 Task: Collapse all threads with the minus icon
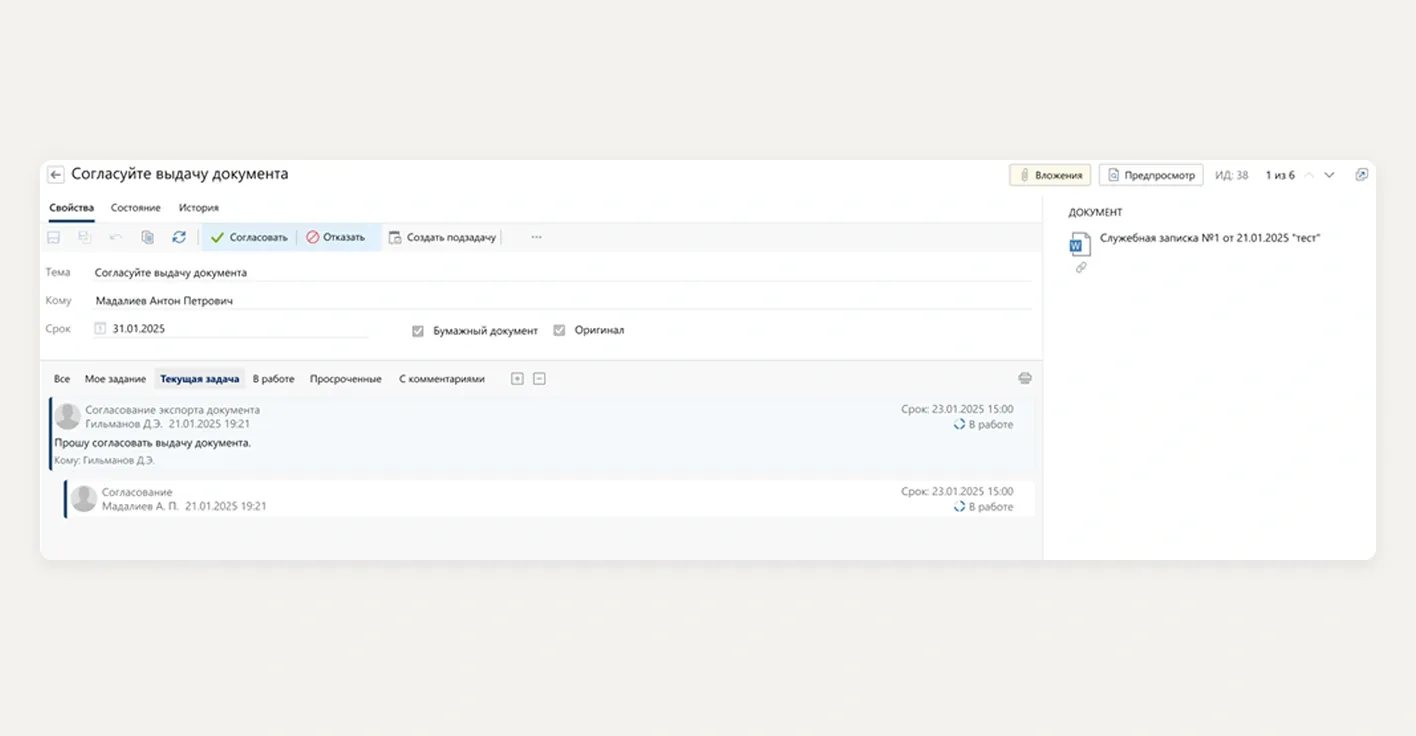click(x=539, y=379)
